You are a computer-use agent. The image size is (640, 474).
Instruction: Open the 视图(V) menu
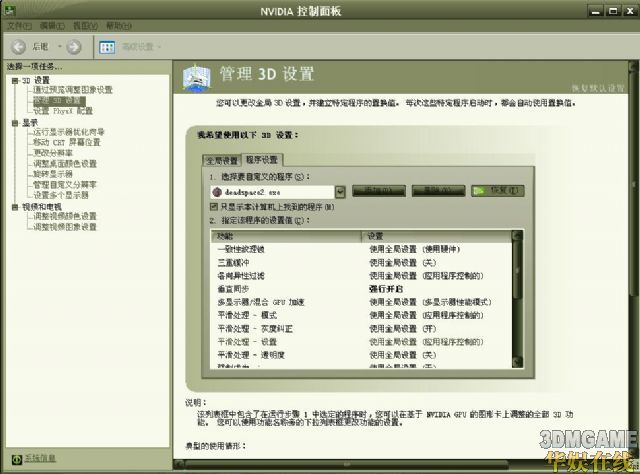point(85,26)
